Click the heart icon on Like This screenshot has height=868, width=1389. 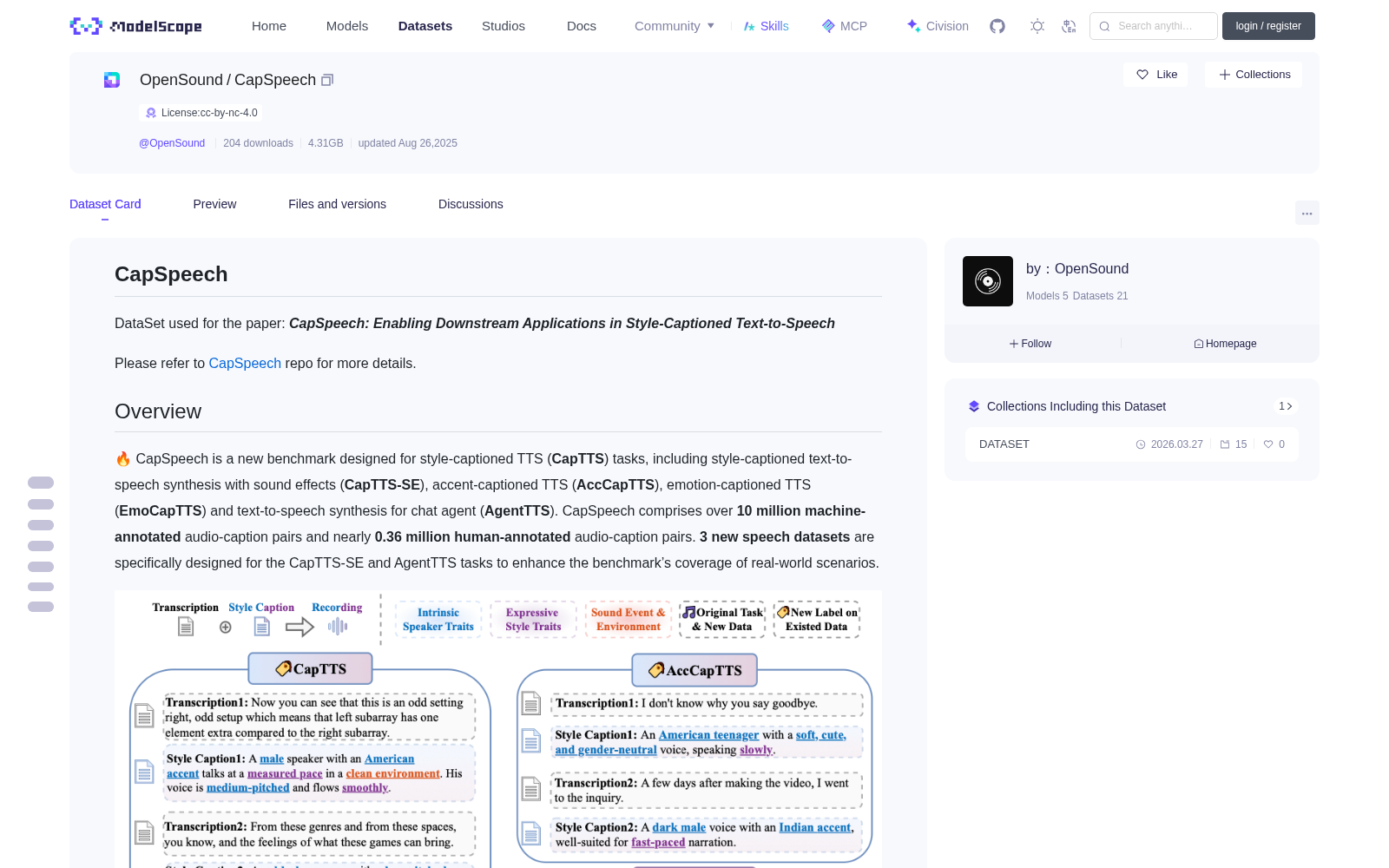tap(1142, 75)
